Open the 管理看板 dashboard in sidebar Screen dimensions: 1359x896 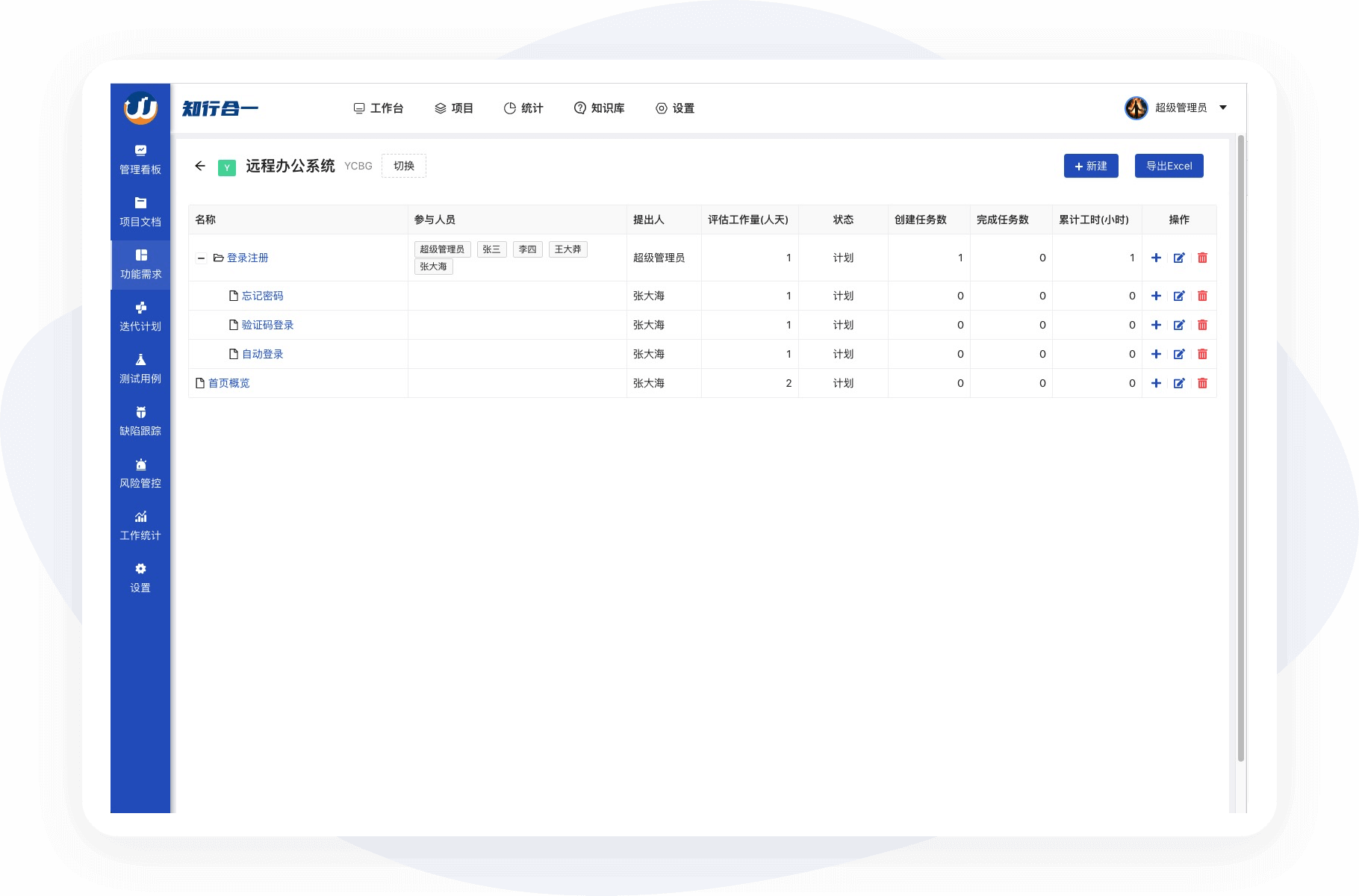140,160
